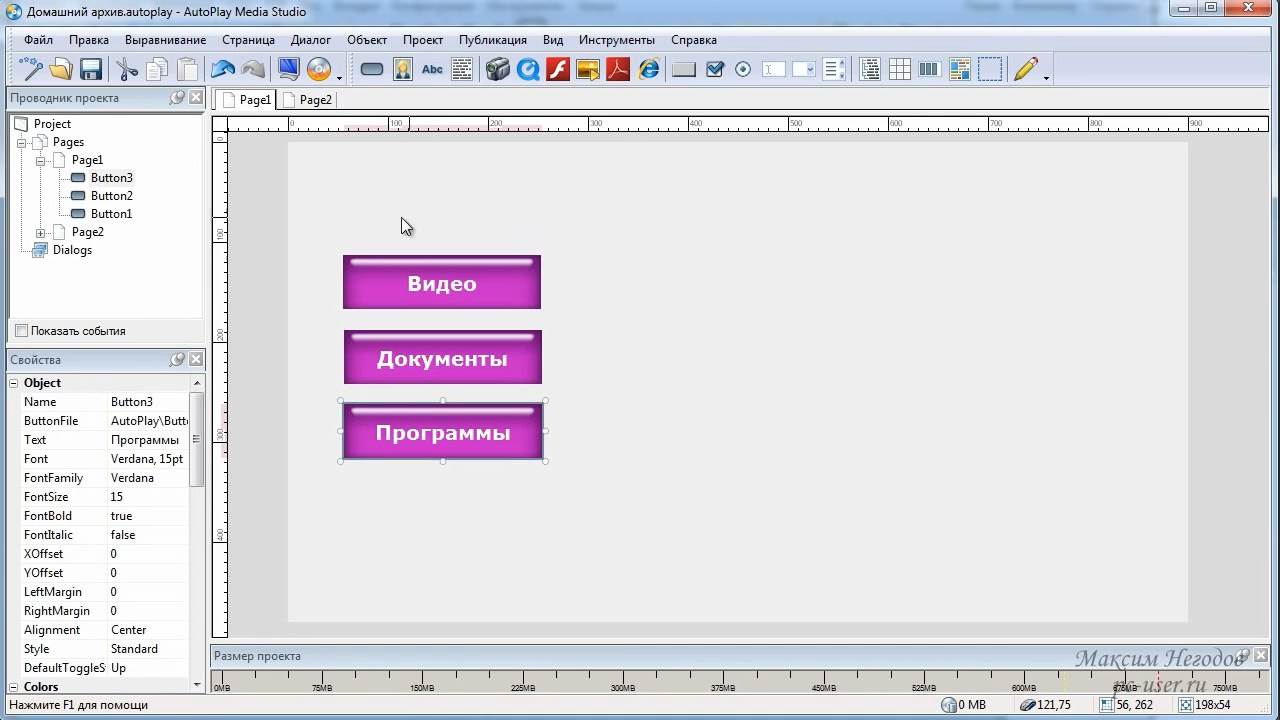Screen dimensions: 1280x720
Task: Expand the Page2 tree node
Action: (x=41, y=233)
